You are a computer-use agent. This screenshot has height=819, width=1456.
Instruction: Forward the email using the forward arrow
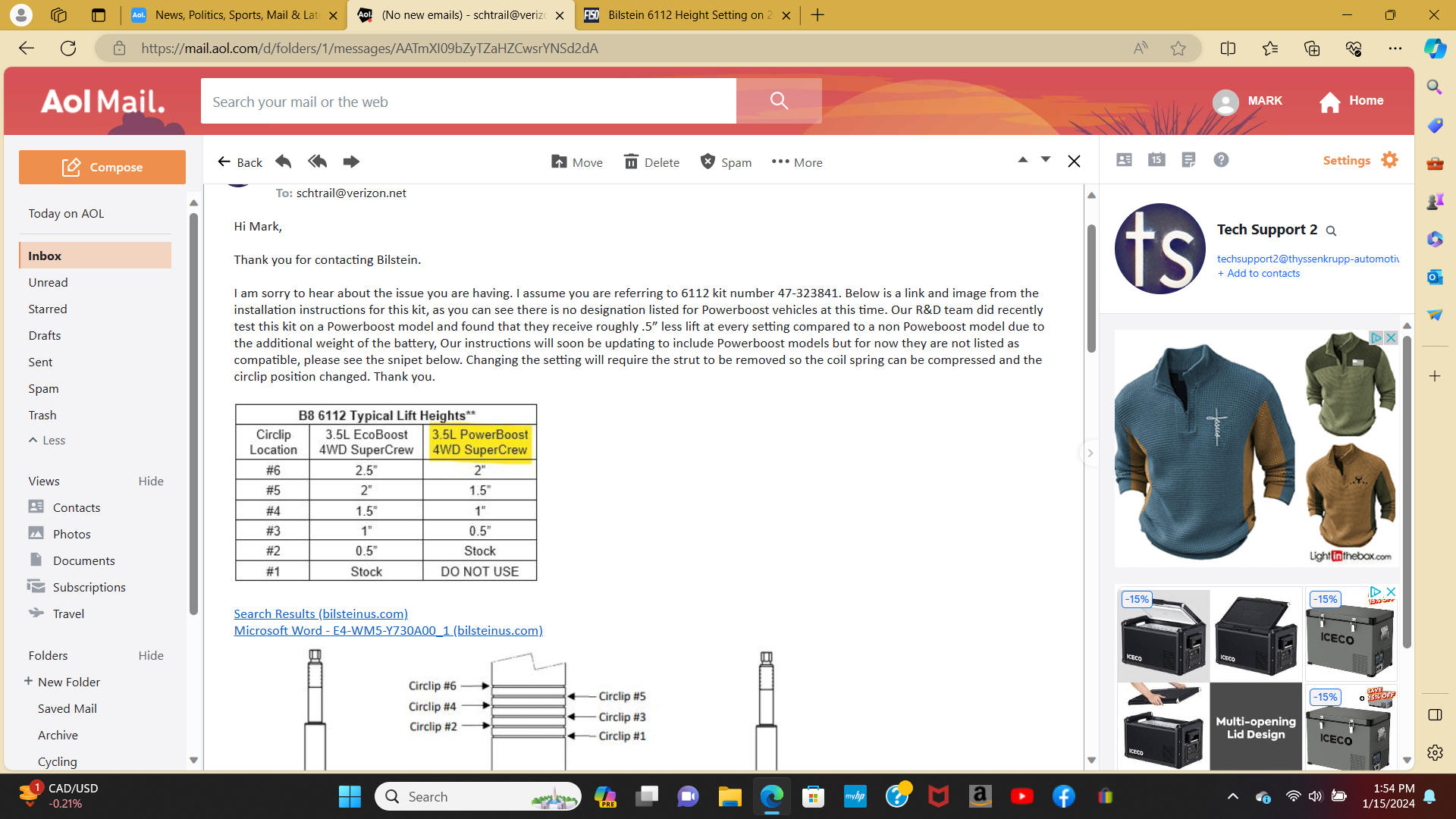(351, 162)
